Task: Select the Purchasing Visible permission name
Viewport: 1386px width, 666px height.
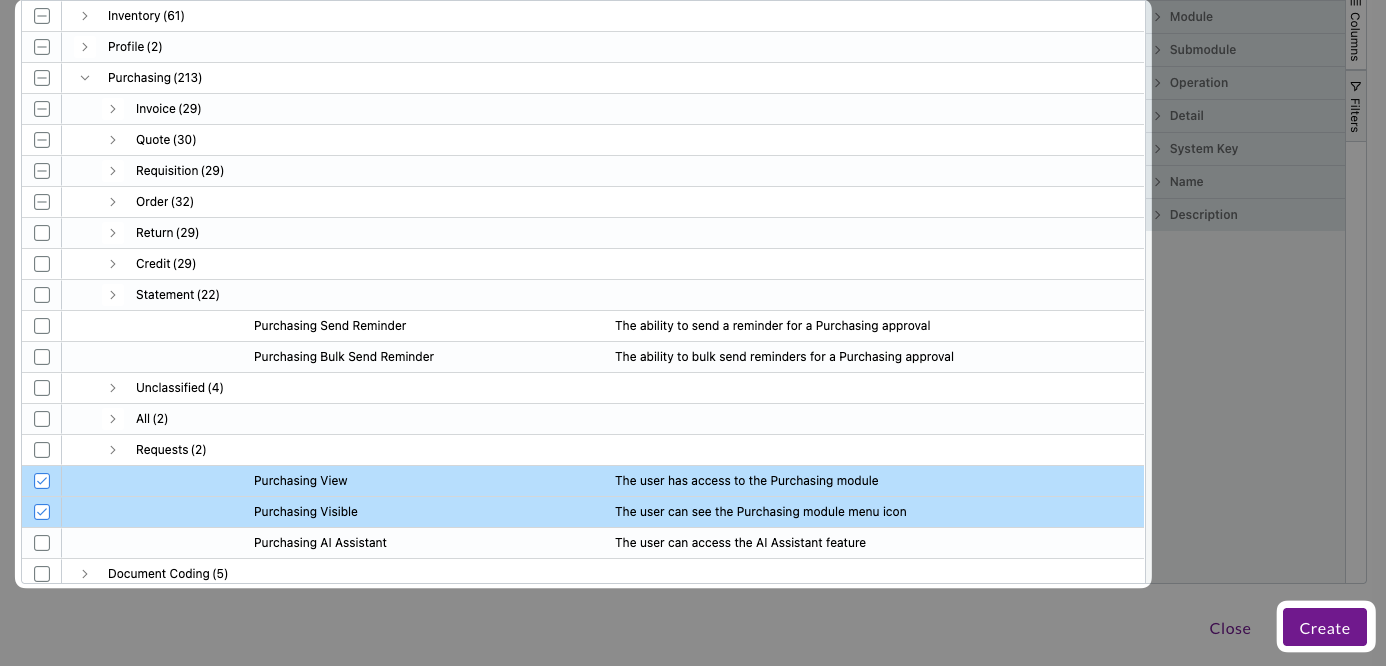Action: [306, 512]
